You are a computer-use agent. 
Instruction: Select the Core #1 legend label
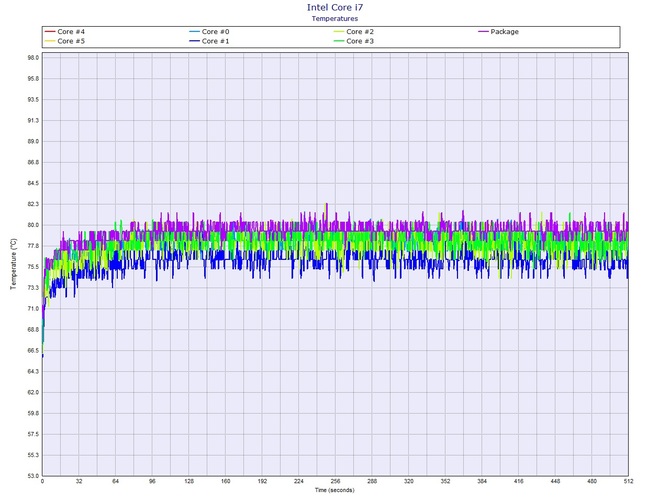coord(215,41)
